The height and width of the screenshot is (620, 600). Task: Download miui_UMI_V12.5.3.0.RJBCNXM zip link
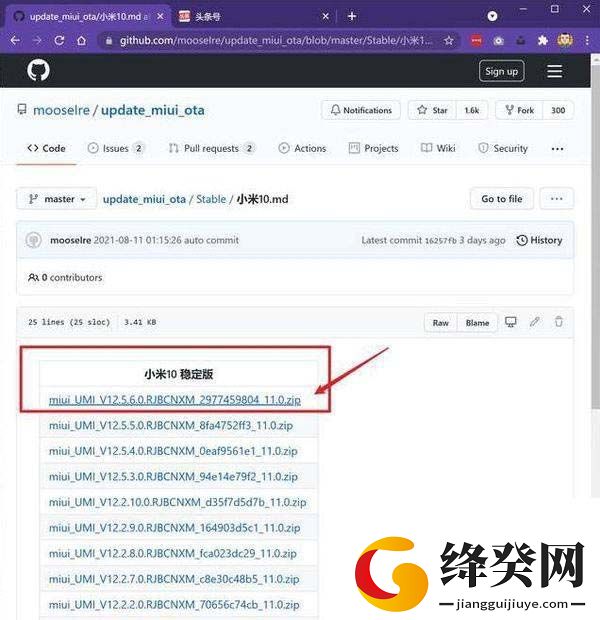(x=173, y=476)
